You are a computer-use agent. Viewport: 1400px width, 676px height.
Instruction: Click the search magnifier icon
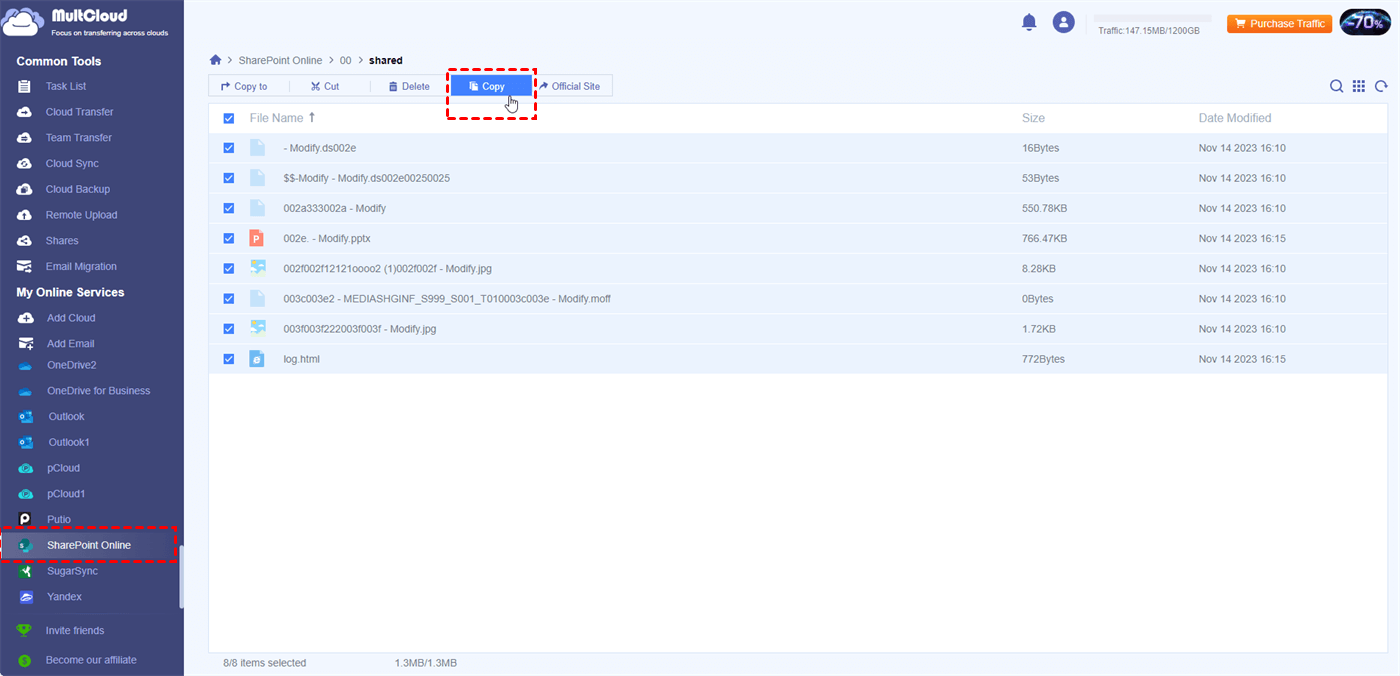tap(1336, 86)
